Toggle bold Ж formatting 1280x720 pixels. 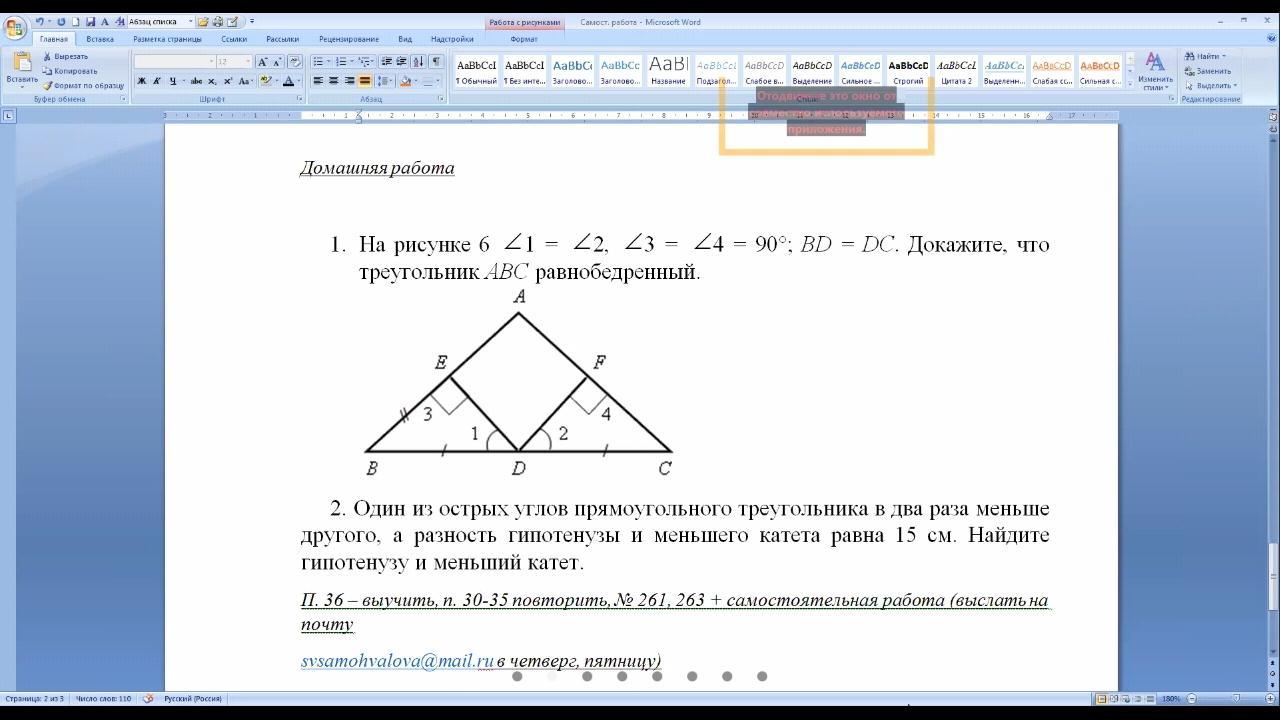pyautogui.click(x=141, y=81)
